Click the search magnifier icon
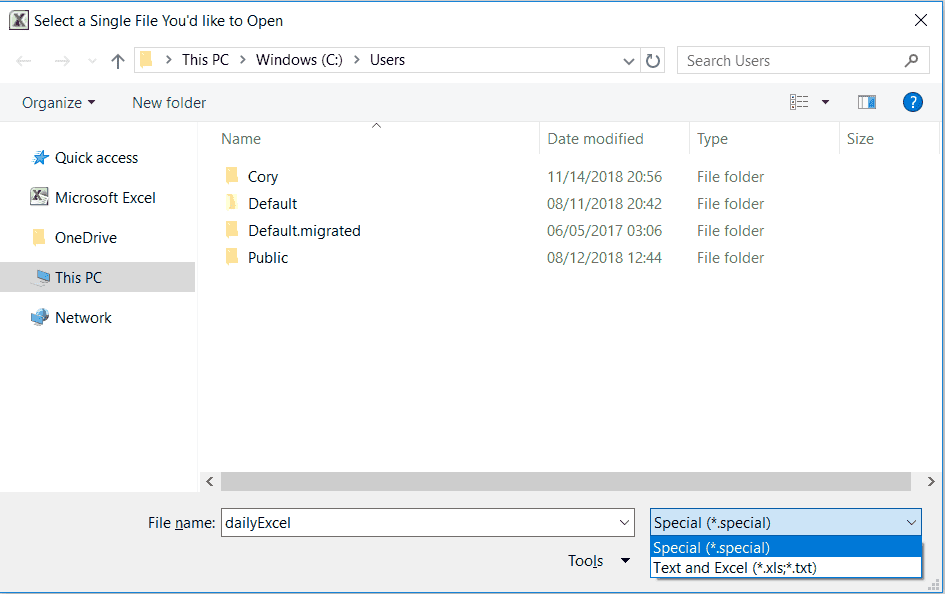Image resolution: width=945 pixels, height=594 pixels. (911, 60)
